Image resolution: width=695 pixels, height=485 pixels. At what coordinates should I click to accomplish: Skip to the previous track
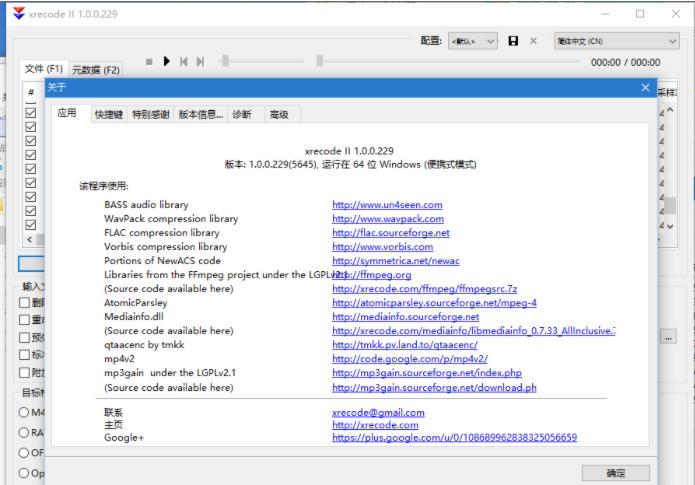coord(184,62)
